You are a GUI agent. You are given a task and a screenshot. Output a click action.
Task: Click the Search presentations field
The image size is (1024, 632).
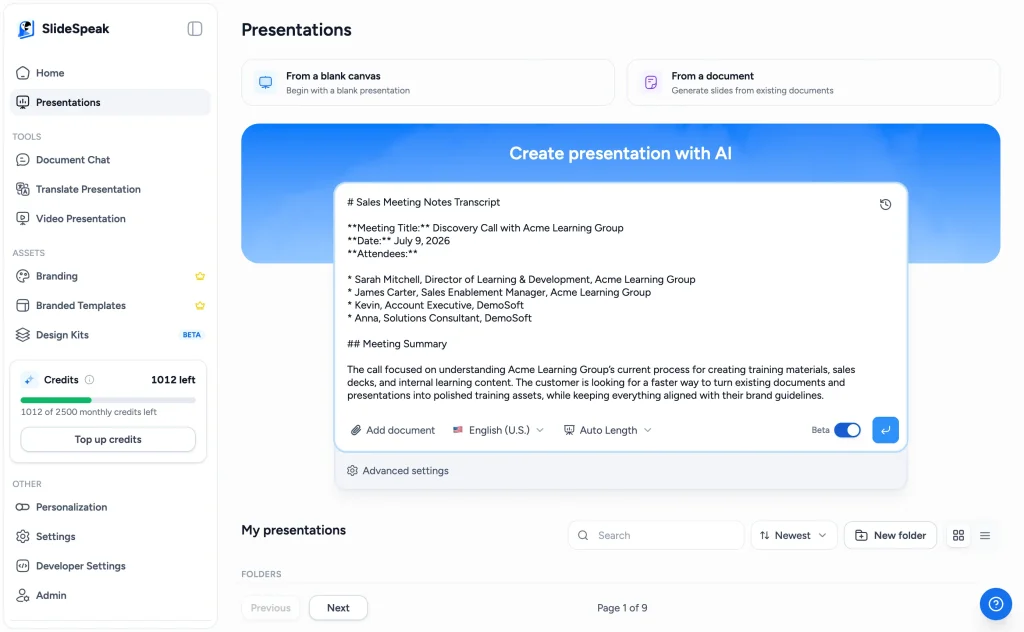656,535
